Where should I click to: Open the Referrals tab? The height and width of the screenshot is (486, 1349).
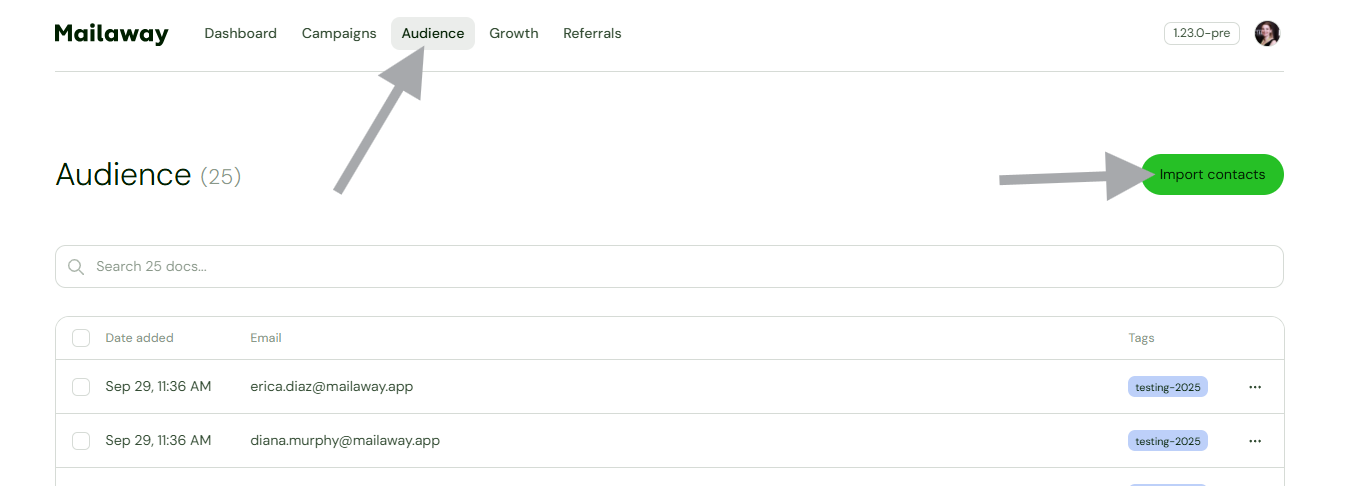592,33
